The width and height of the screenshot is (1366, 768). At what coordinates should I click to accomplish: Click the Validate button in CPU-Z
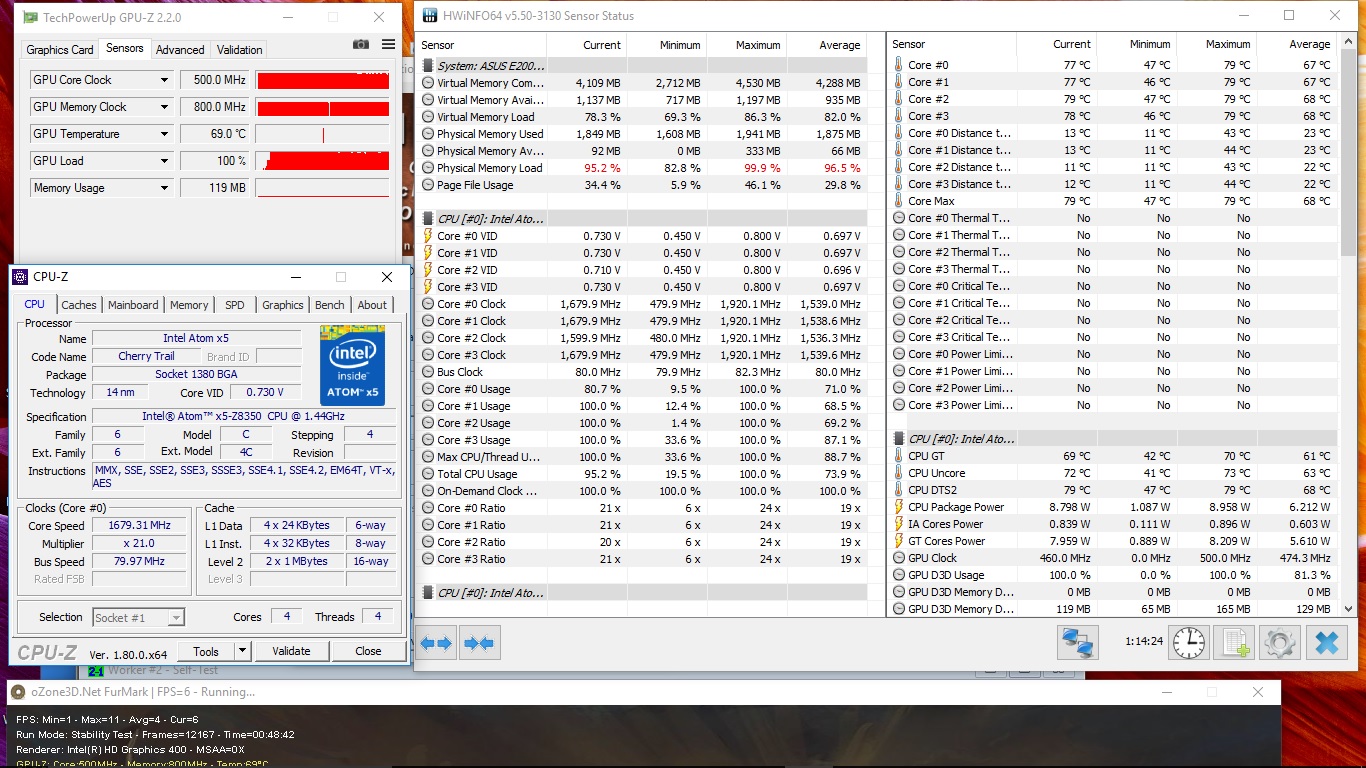291,651
